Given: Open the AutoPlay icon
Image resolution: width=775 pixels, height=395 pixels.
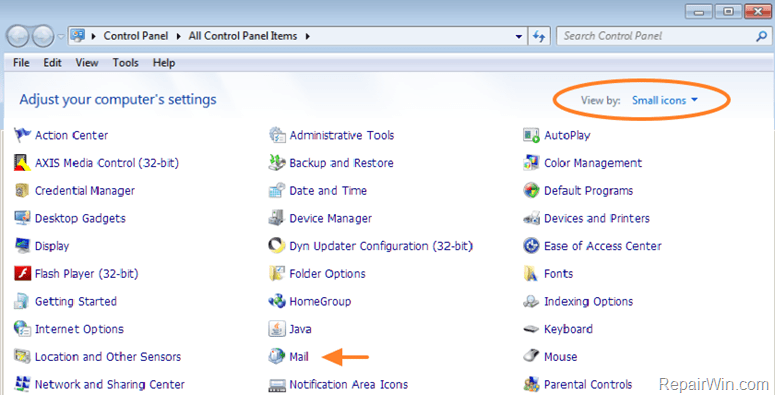Looking at the screenshot, I should (x=531, y=135).
